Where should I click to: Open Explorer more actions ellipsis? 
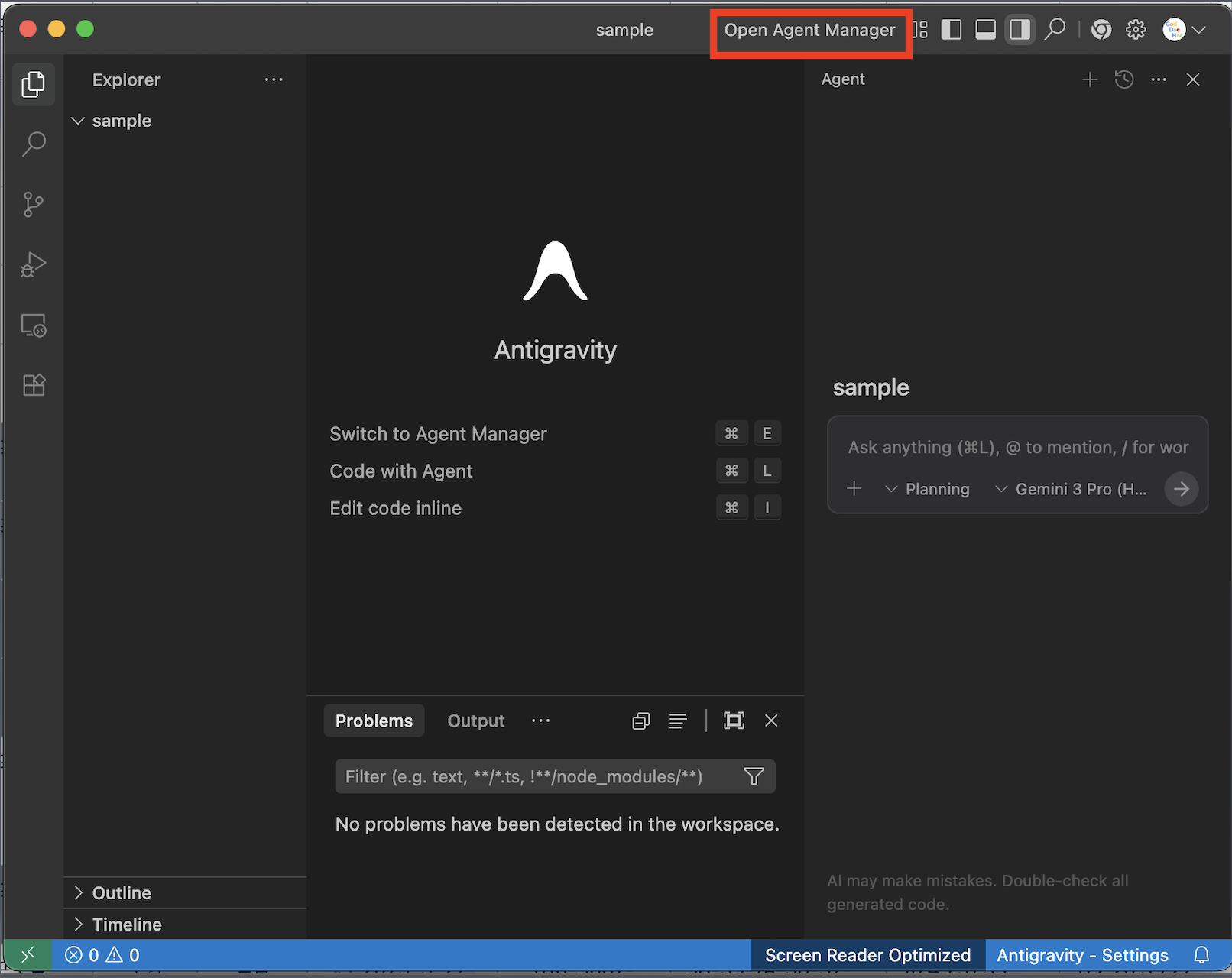[274, 79]
